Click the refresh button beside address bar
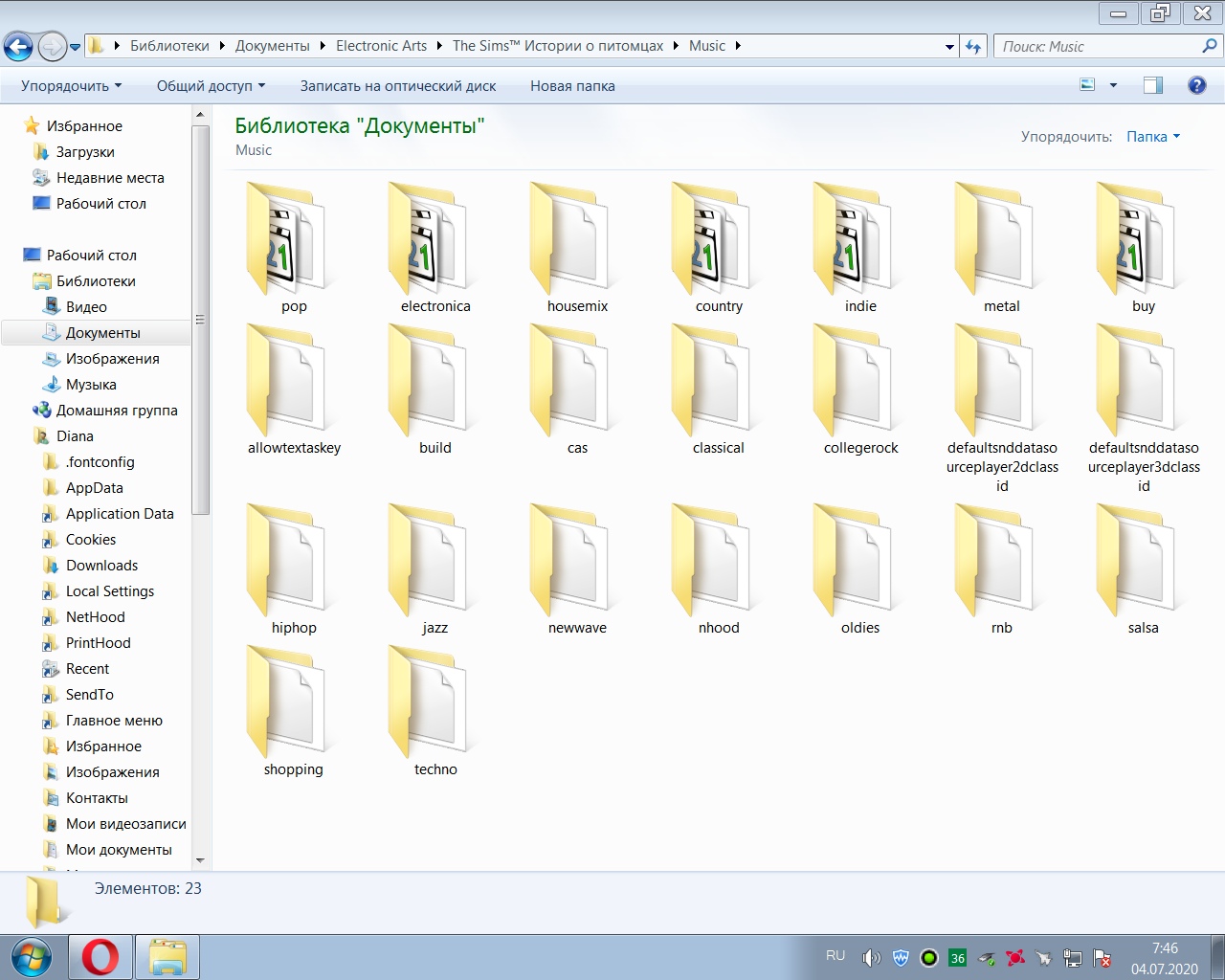Viewport: 1225px width, 980px height. [x=973, y=46]
